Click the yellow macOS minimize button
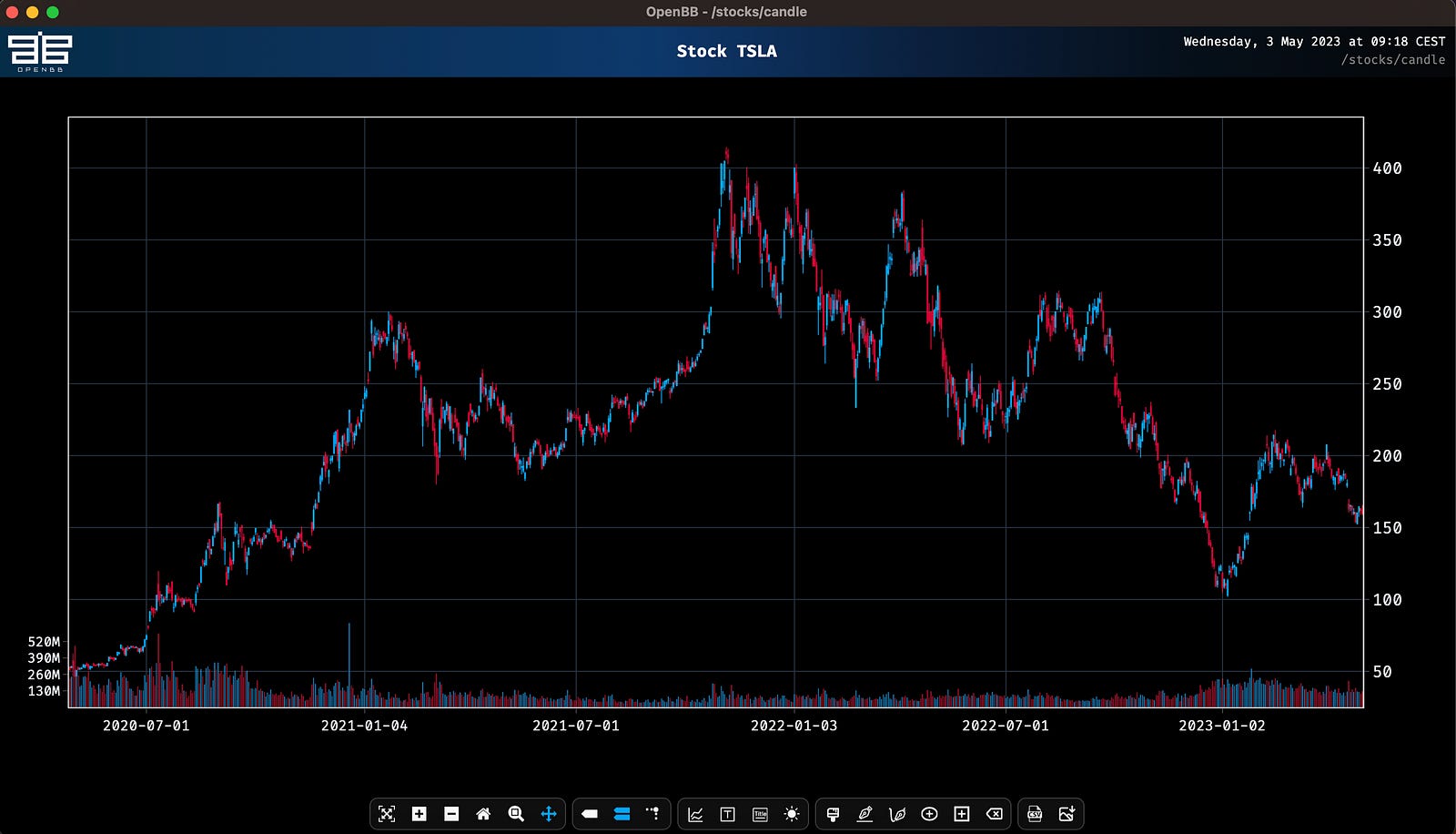This screenshot has height=834, width=1456. pos(33,12)
